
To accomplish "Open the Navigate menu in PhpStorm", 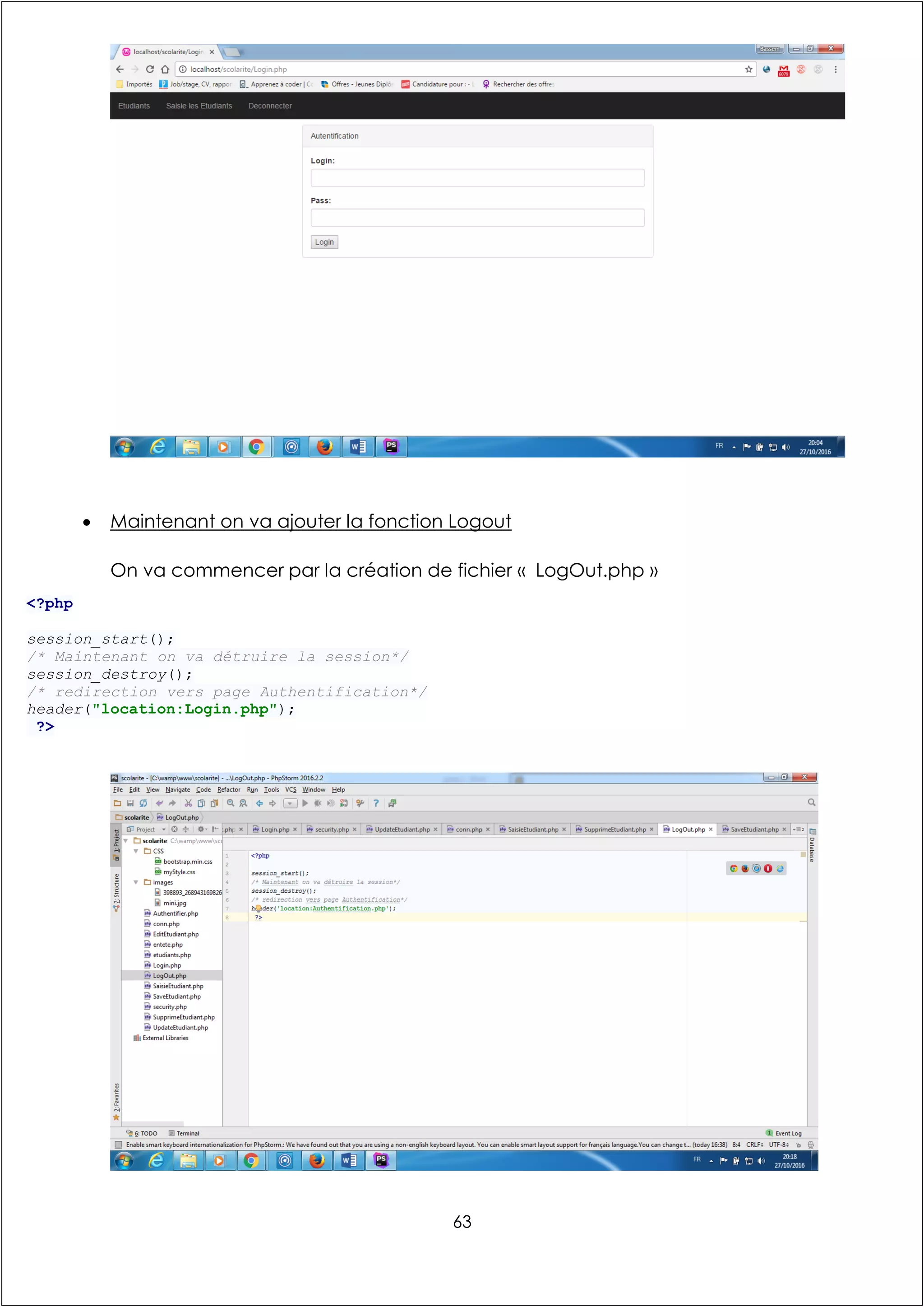I will pyautogui.click(x=177, y=789).
